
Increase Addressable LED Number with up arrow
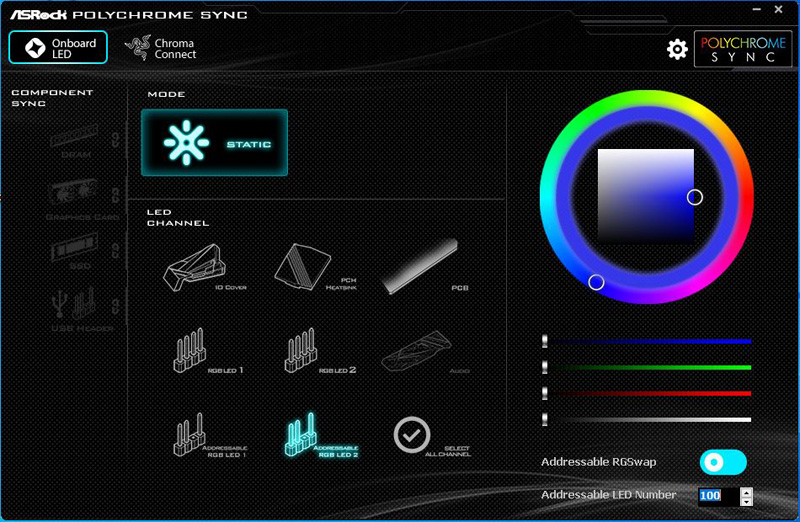click(746, 492)
